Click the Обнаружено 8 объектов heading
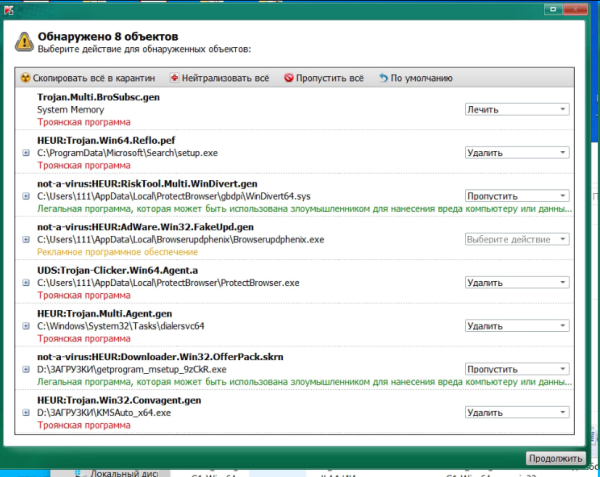600x477 pixels. [108, 36]
